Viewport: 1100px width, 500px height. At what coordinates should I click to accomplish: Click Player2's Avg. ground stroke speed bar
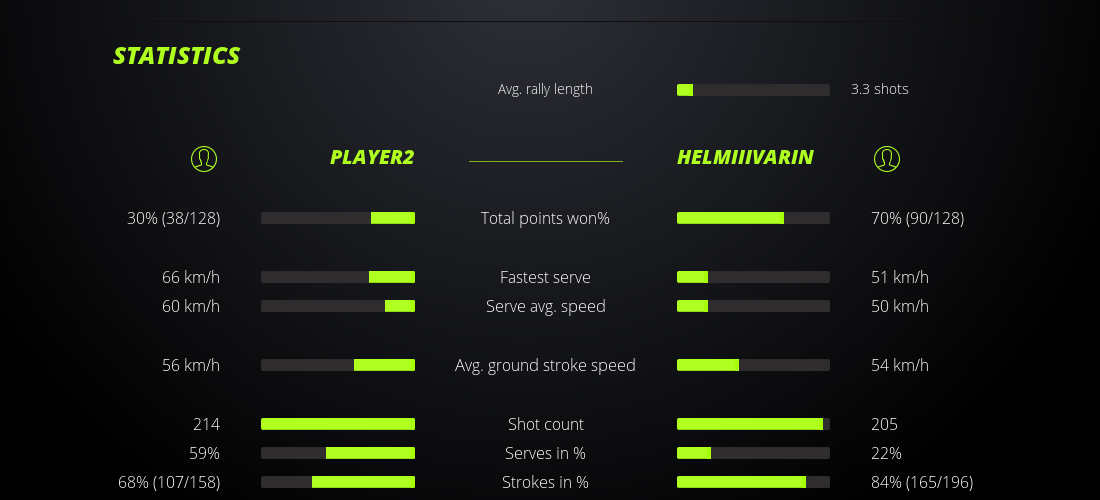coord(338,365)
